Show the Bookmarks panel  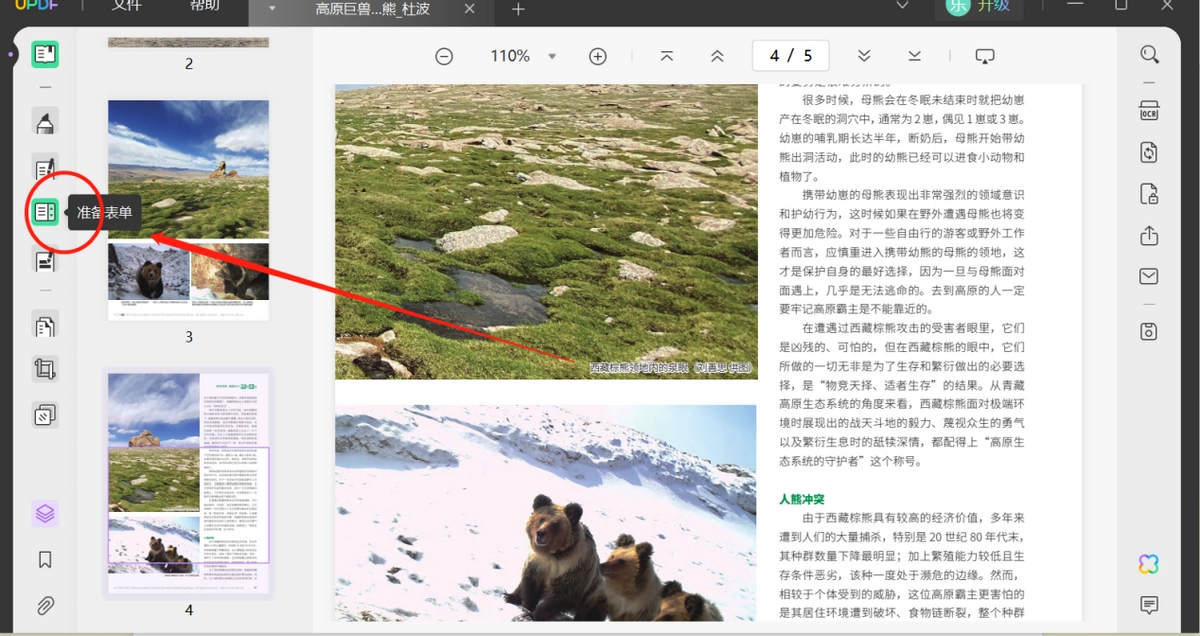(x=45, y=560)
